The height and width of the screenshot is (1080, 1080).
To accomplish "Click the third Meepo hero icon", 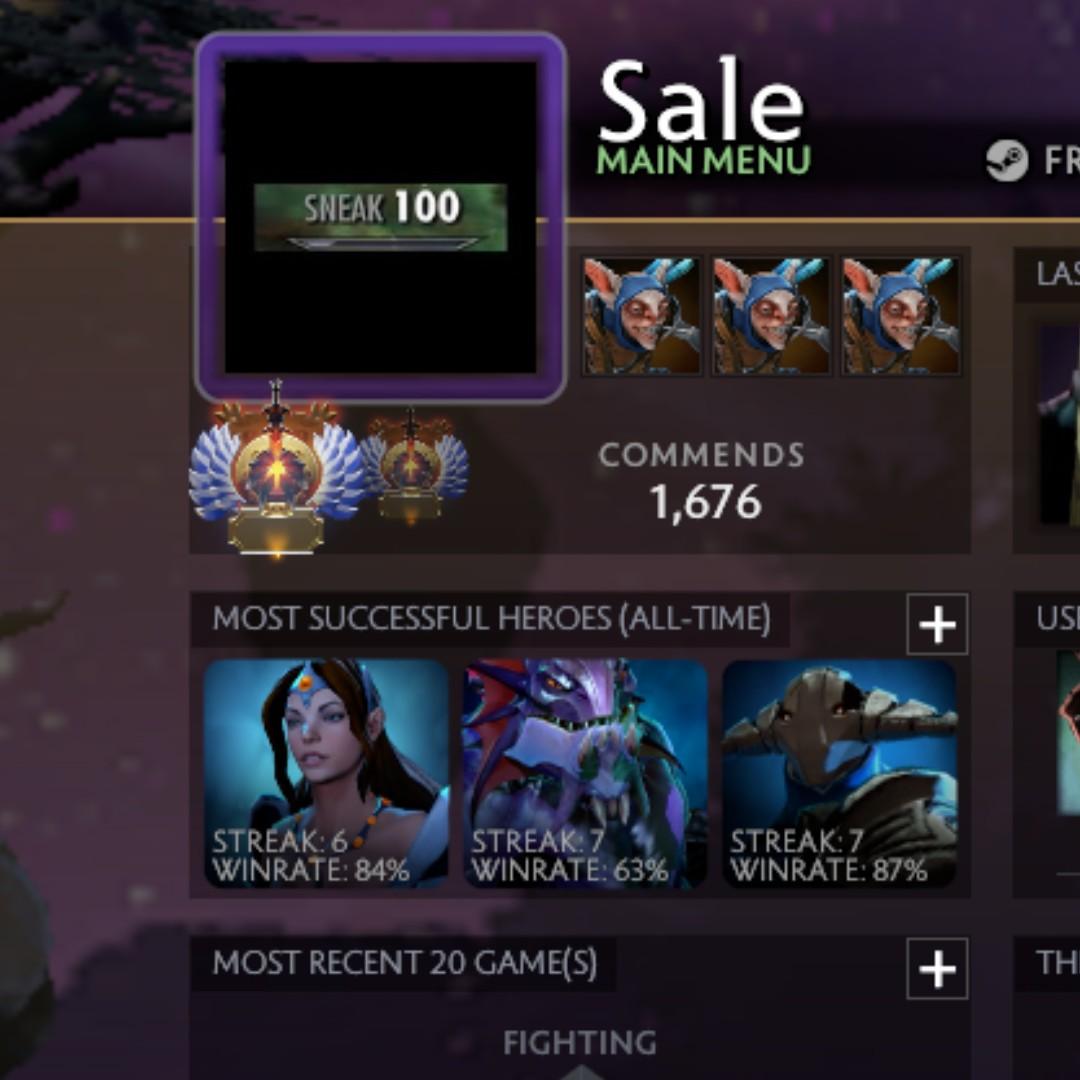I will coord(901,316).
